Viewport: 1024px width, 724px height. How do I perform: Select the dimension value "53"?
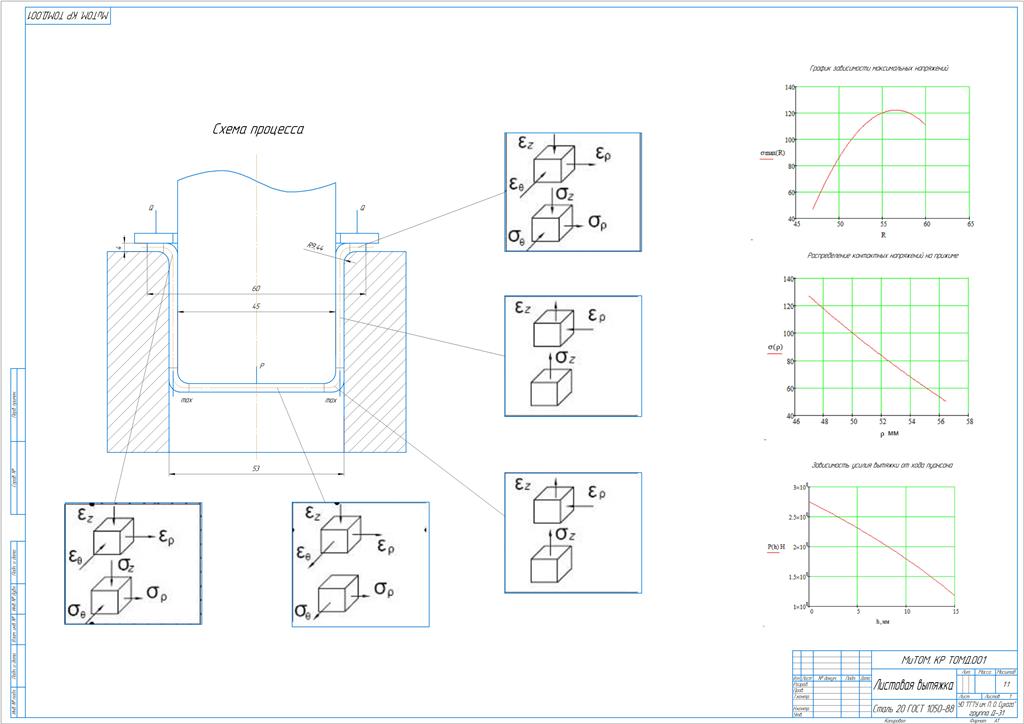click(x=256, y=468)
